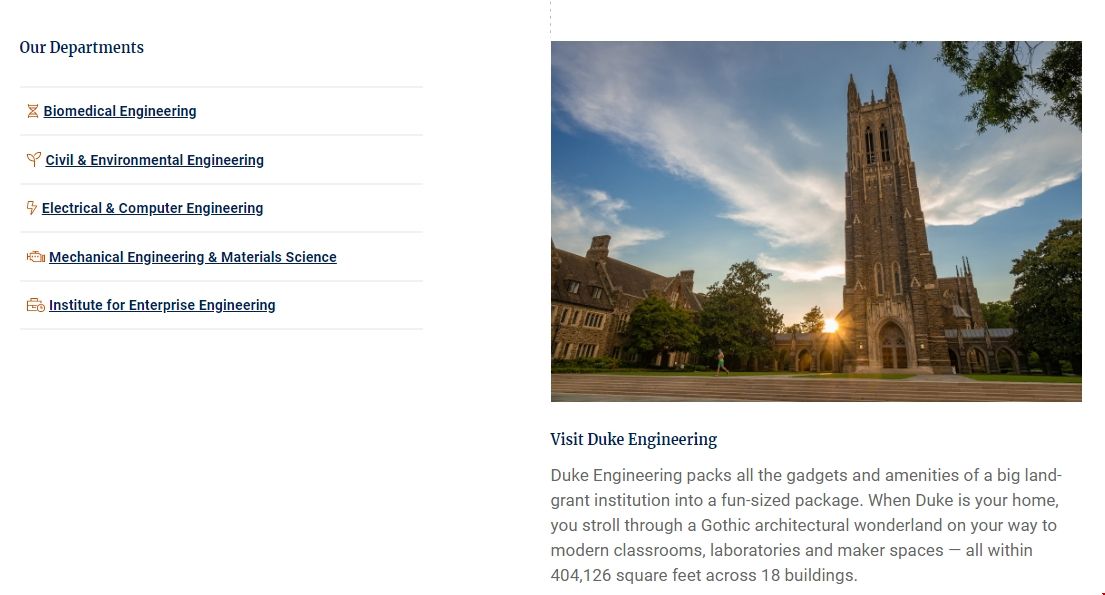
Task: Click the engine icon beside Mechanical Engineering
Action: 35,257
